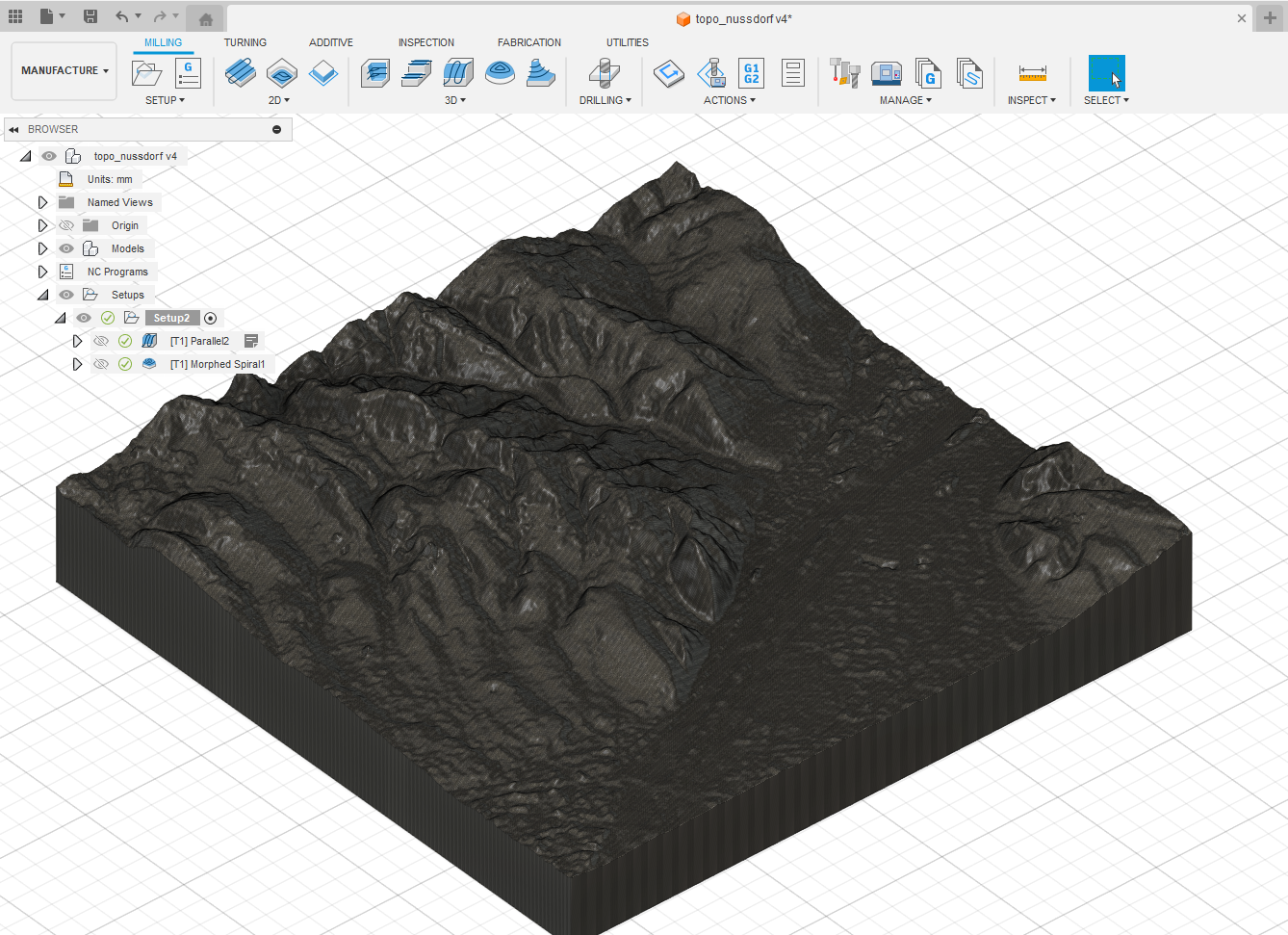Image resolution: width=1288 pixels, height=935 pixels.
Task: Switch to the ADDITIVE tab
Action: pos(331,42)
